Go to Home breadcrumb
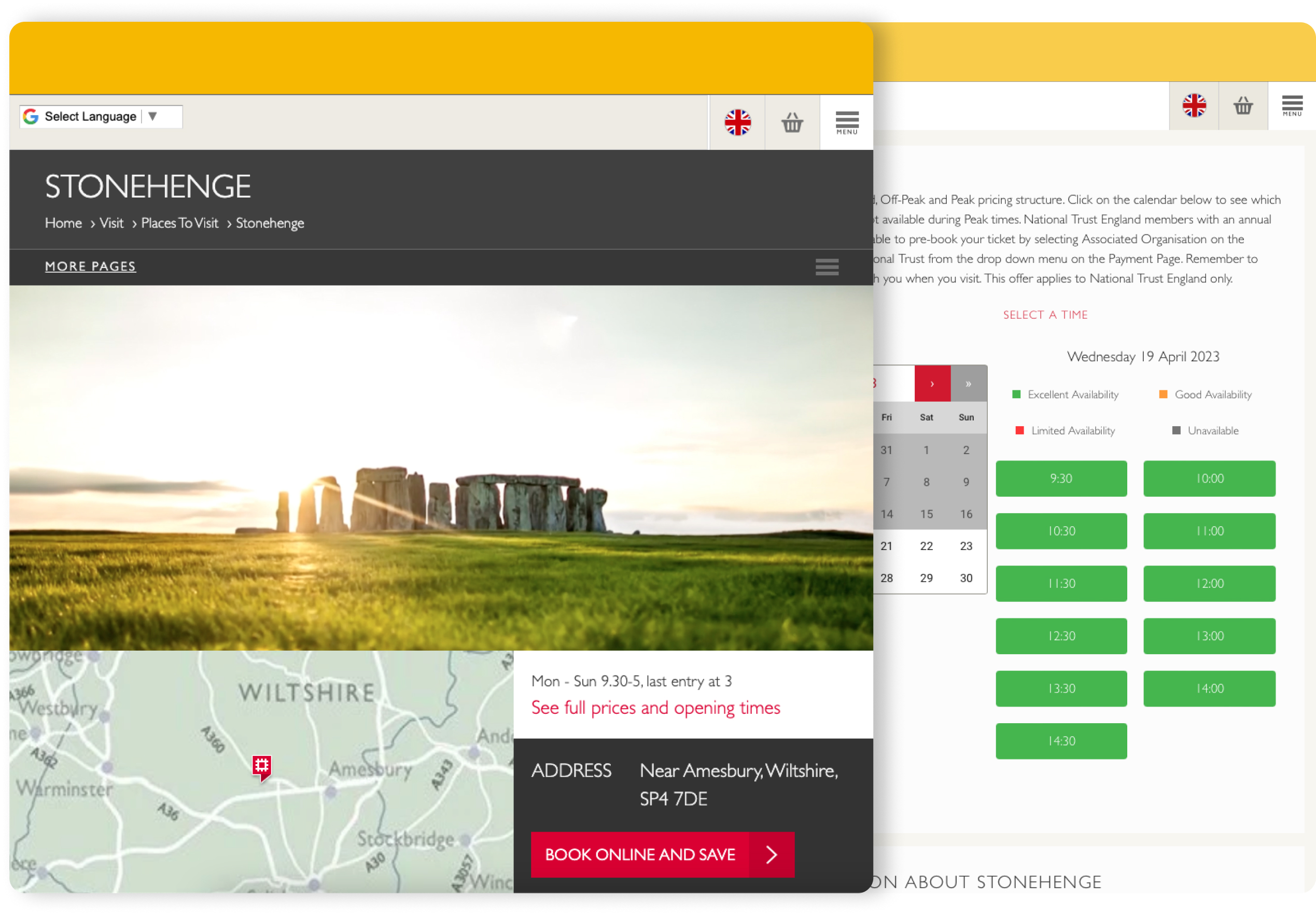The width and height of the screenshot is (1316, 915). click(63, 223)
